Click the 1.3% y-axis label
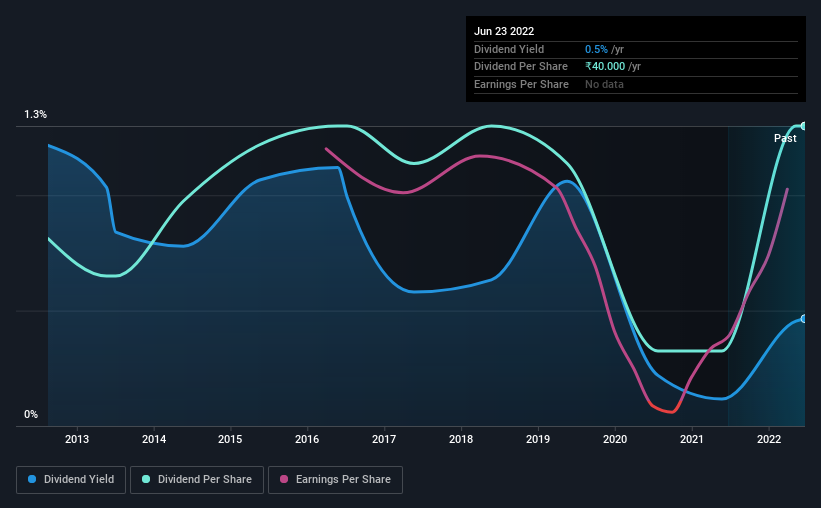Viewport: 821px width, 508px height. 36,115
